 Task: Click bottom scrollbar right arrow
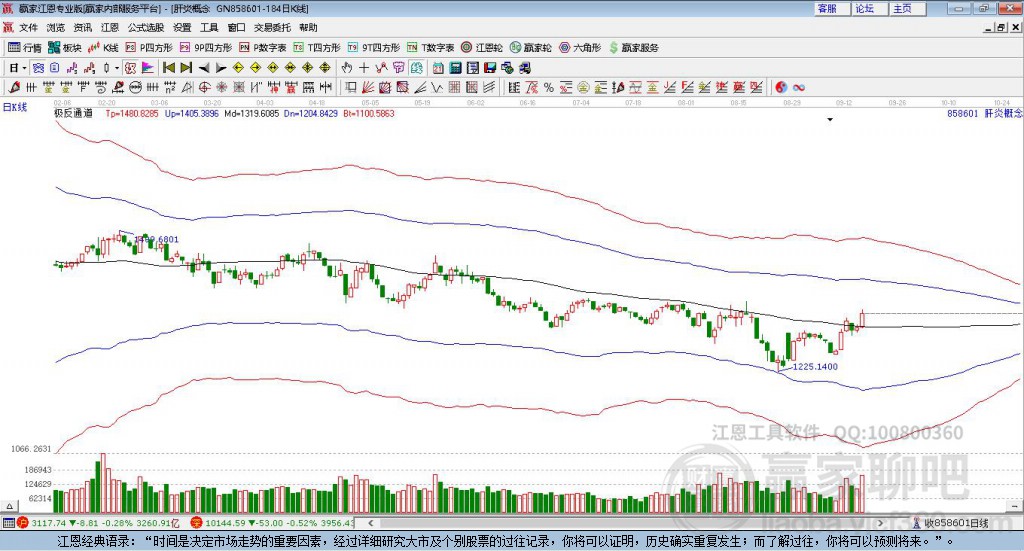(880, 522)
